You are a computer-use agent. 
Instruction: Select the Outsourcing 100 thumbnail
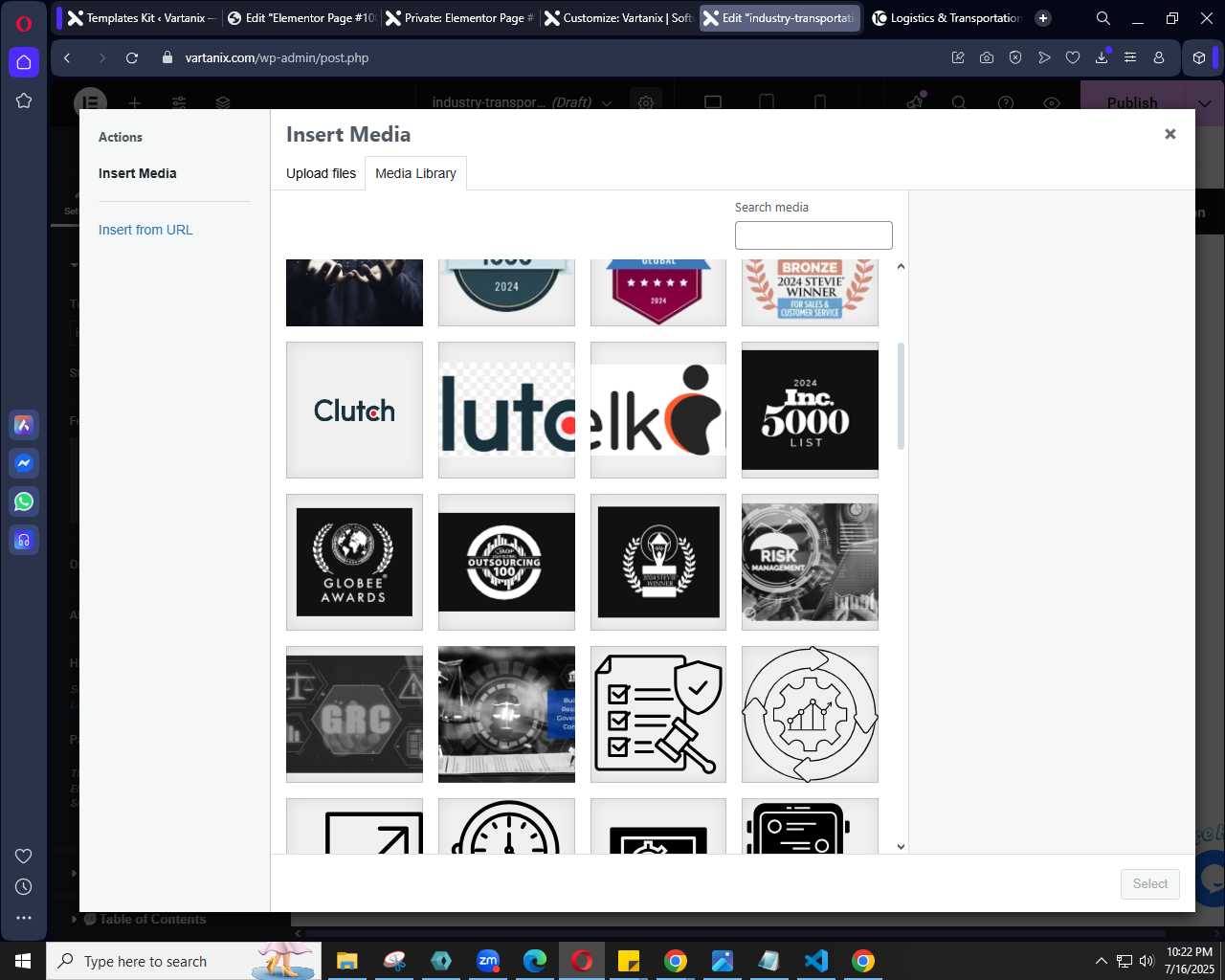point(506,562)
